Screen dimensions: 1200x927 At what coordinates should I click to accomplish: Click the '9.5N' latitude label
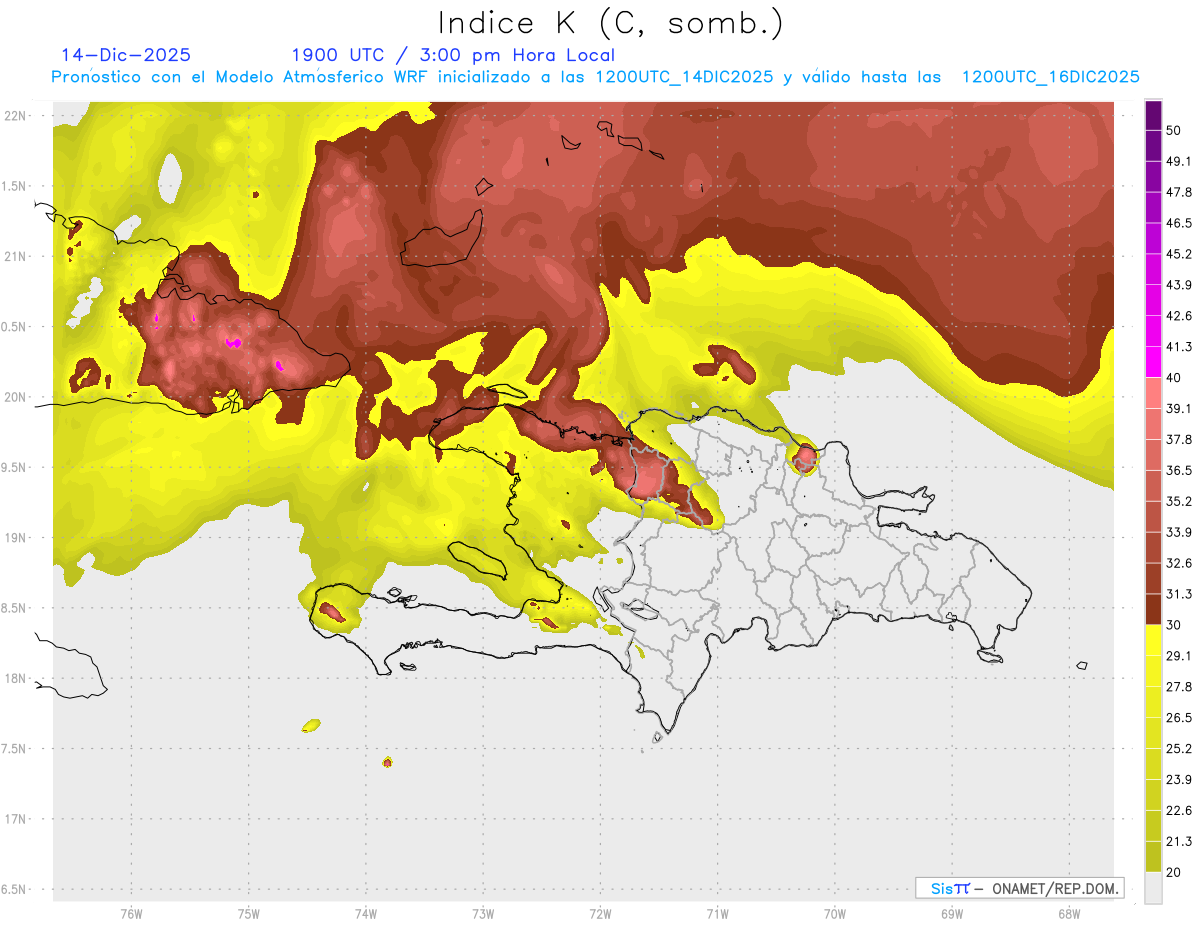(x=15, y=468)
